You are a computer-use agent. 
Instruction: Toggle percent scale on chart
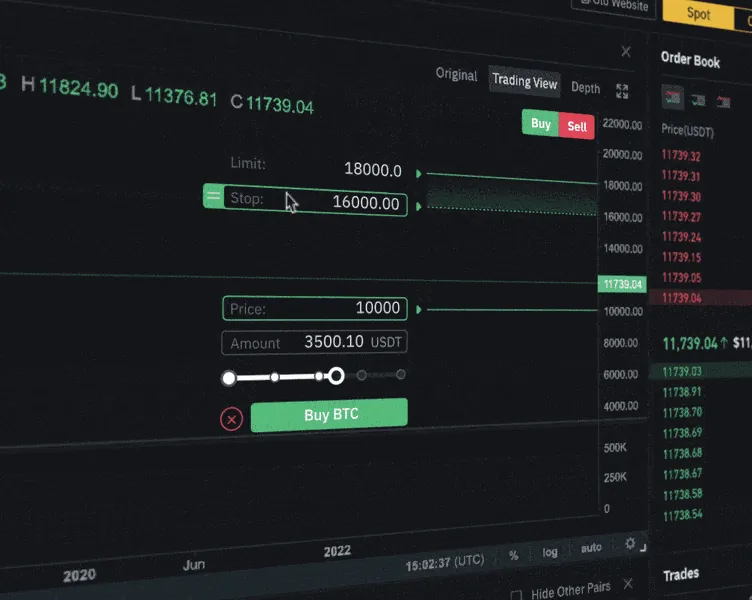tap(514, 555)
